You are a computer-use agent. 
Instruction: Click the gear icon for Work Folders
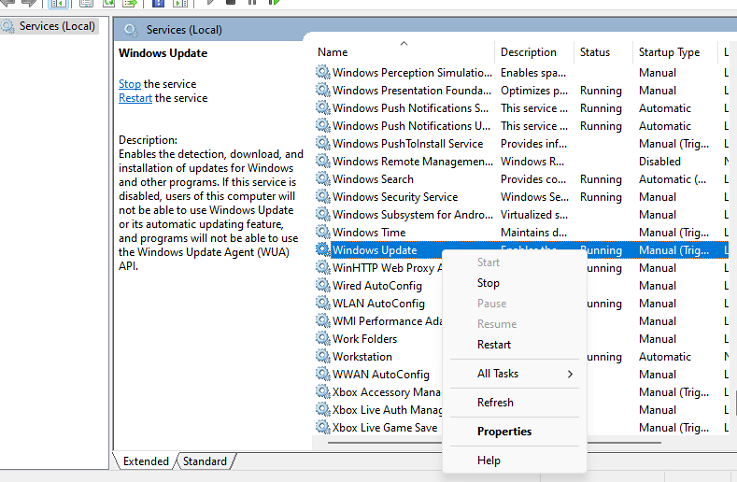point(322,339)
